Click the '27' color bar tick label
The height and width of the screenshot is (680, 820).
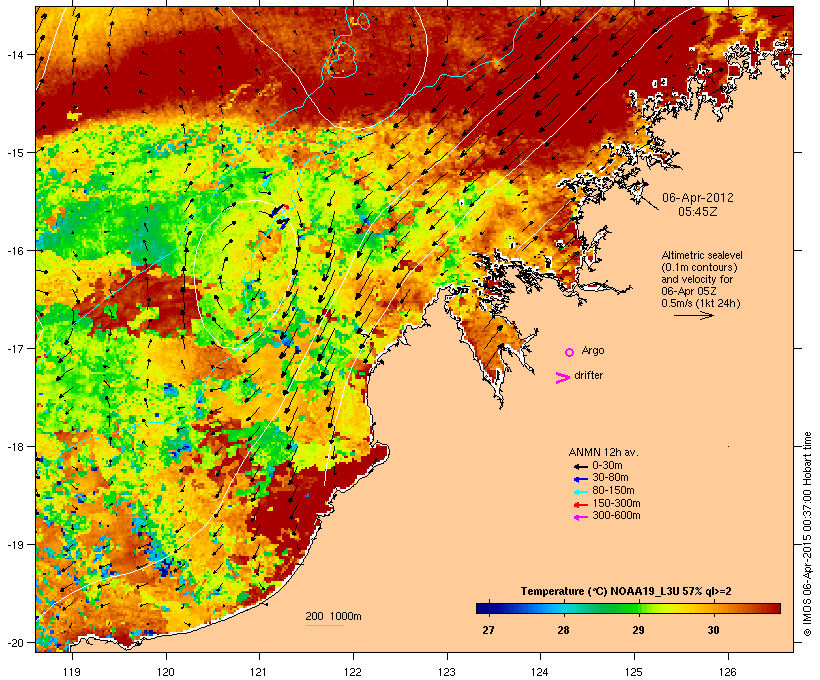[488, 630]
